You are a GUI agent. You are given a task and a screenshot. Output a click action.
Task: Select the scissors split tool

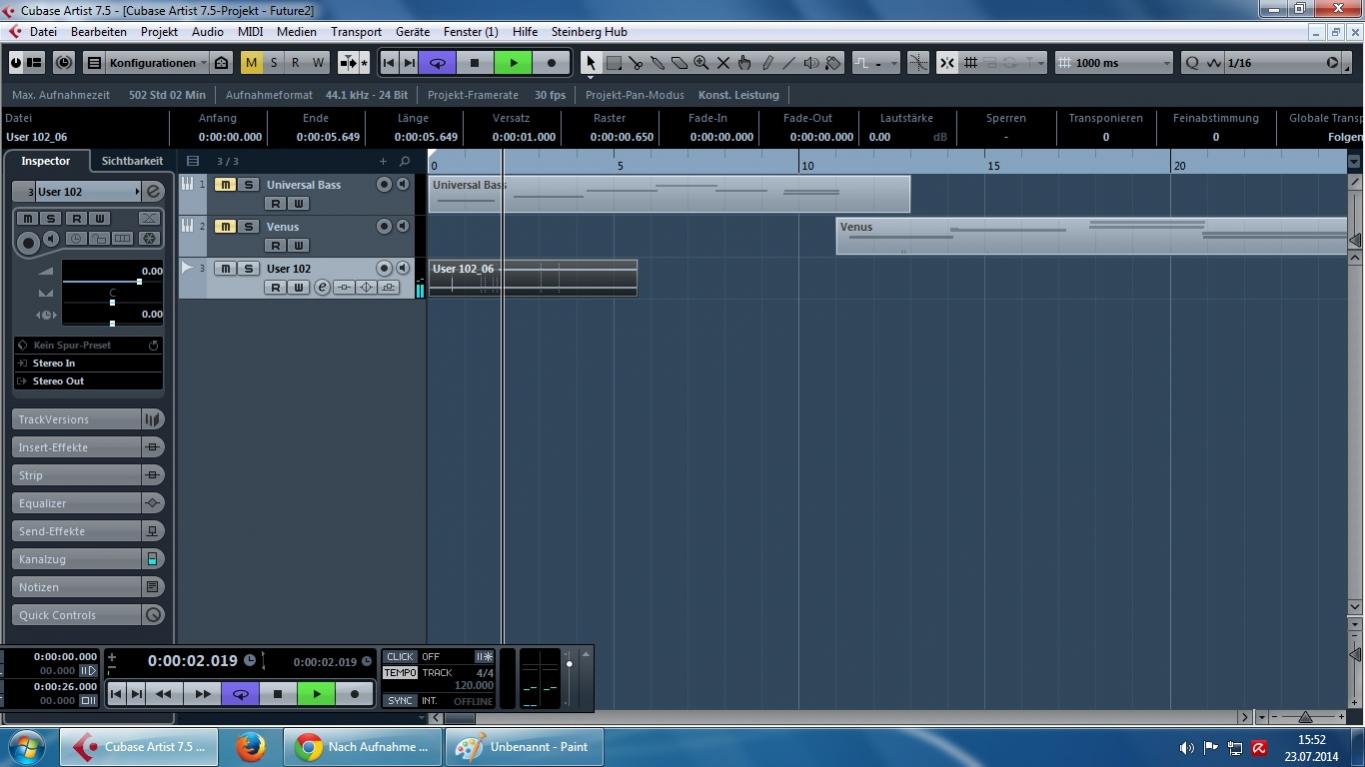pyautogui.click(x=636, y=63)
